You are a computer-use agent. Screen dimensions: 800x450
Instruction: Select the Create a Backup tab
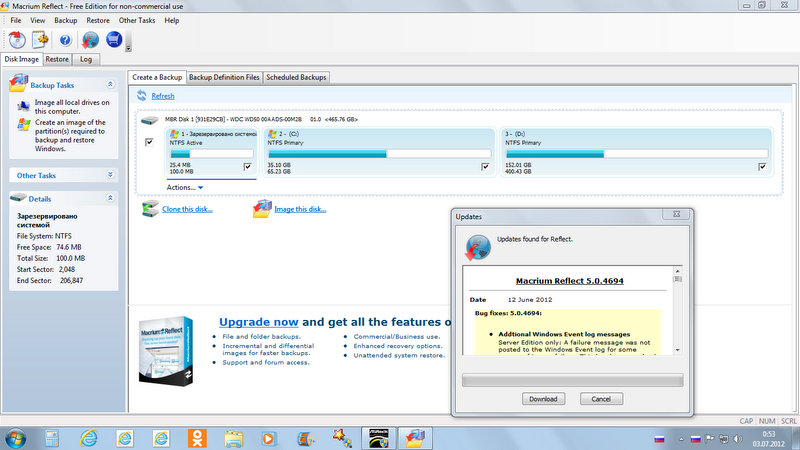(157, 77)
